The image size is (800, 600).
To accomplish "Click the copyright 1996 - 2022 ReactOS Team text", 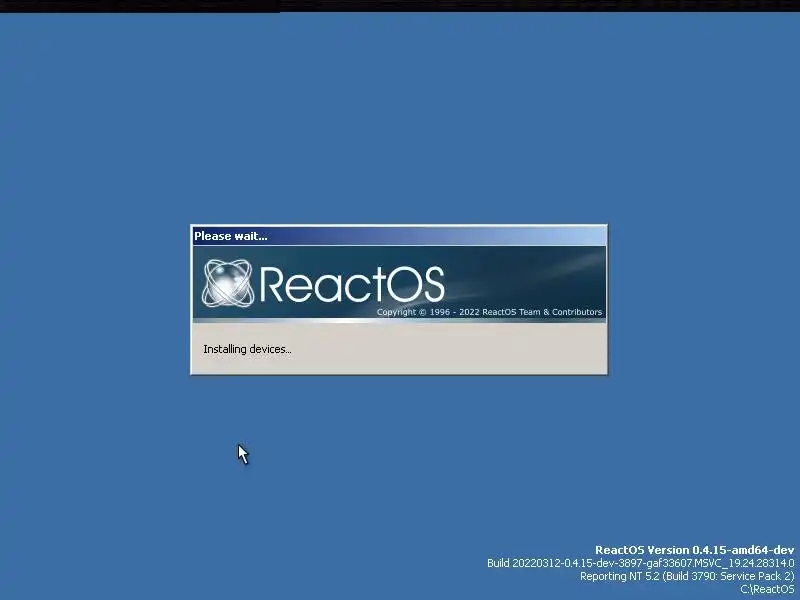I will (x=489, y=312).
